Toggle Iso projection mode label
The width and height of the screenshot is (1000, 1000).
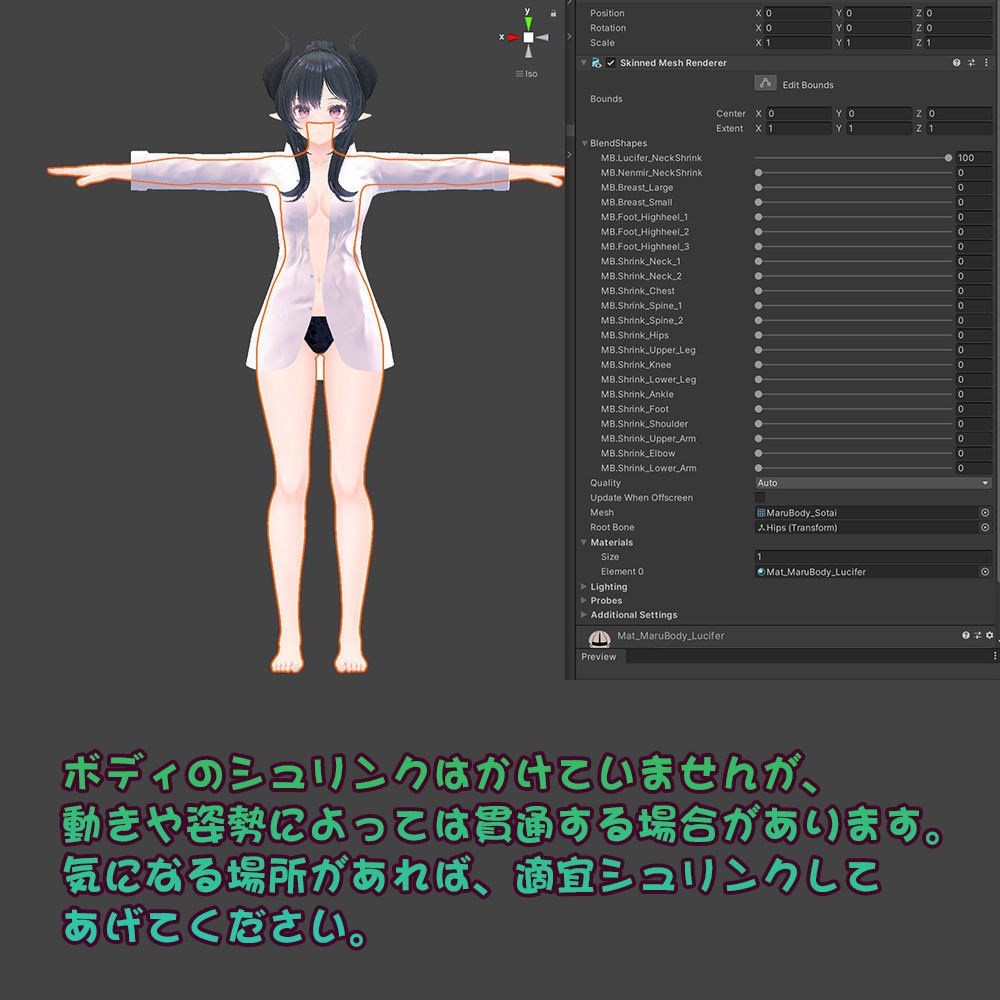coord(527,74)
